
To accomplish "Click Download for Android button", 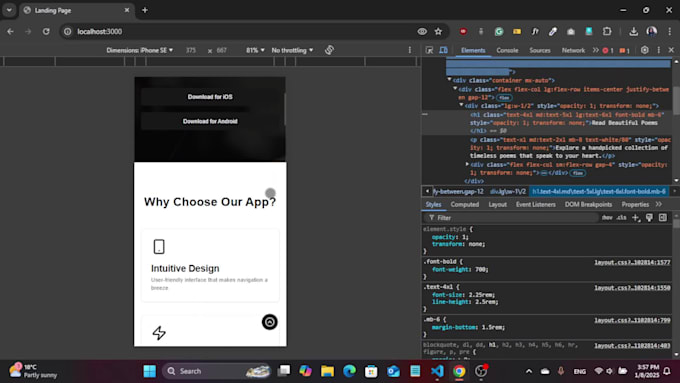I will click(x=210, y=121).
